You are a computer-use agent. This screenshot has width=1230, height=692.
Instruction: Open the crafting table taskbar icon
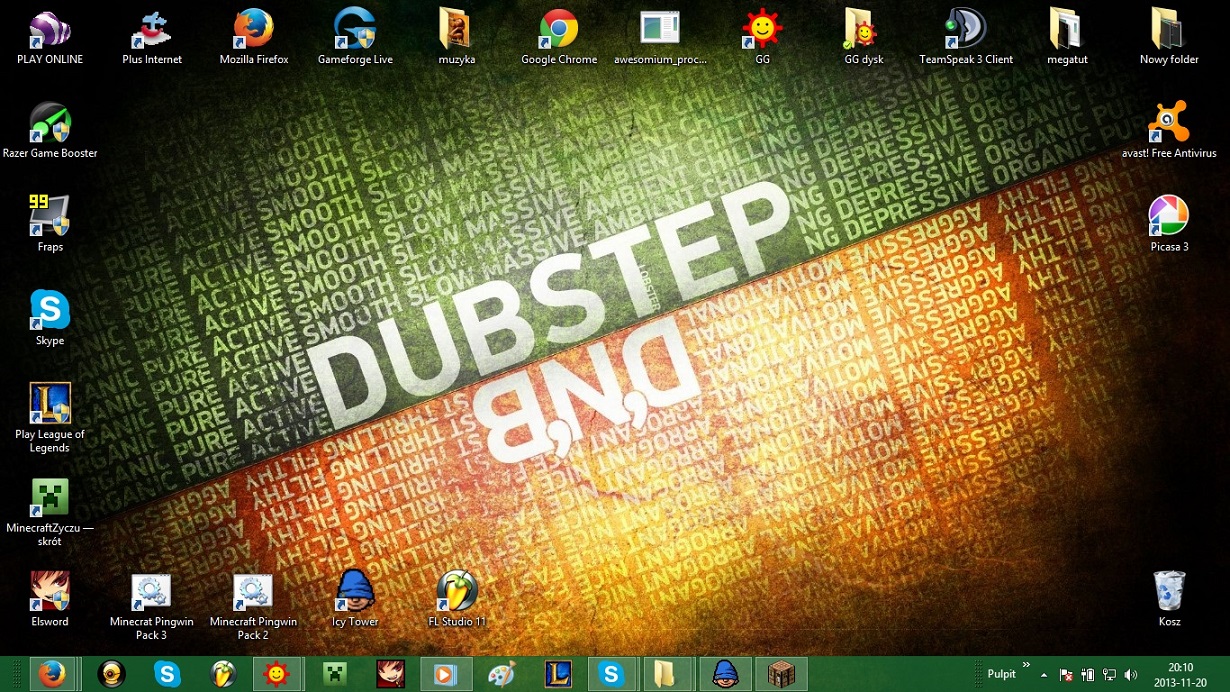pos(780,675)
